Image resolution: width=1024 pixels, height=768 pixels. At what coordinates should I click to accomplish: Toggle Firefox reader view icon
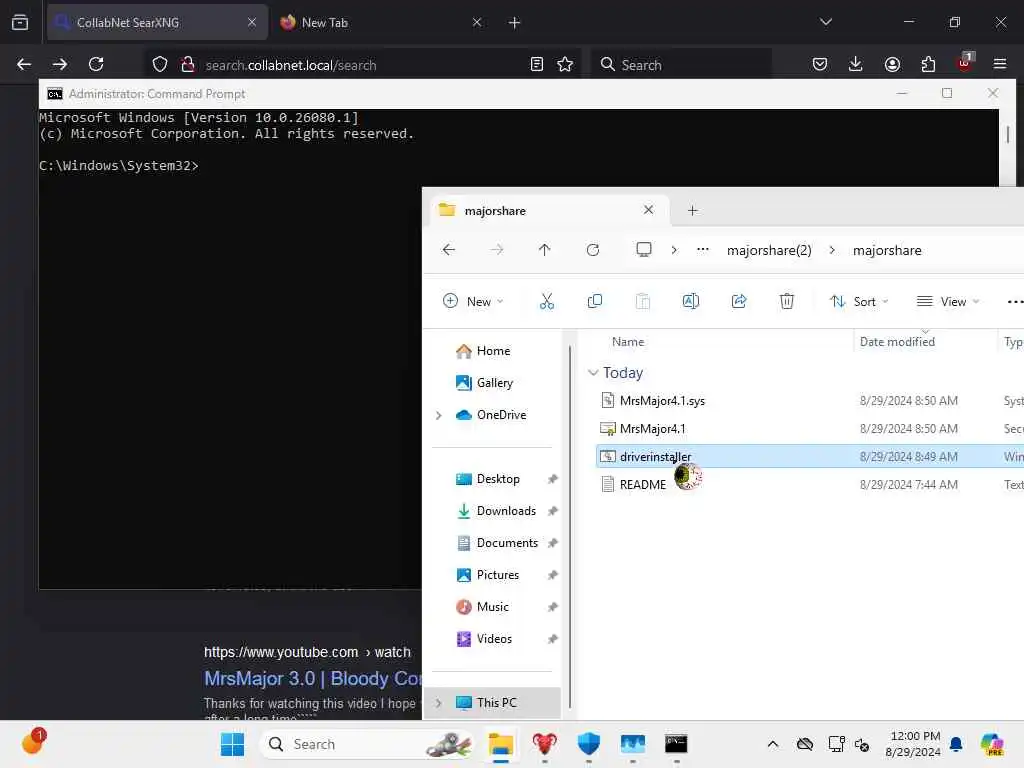click(x=537, y=64)
